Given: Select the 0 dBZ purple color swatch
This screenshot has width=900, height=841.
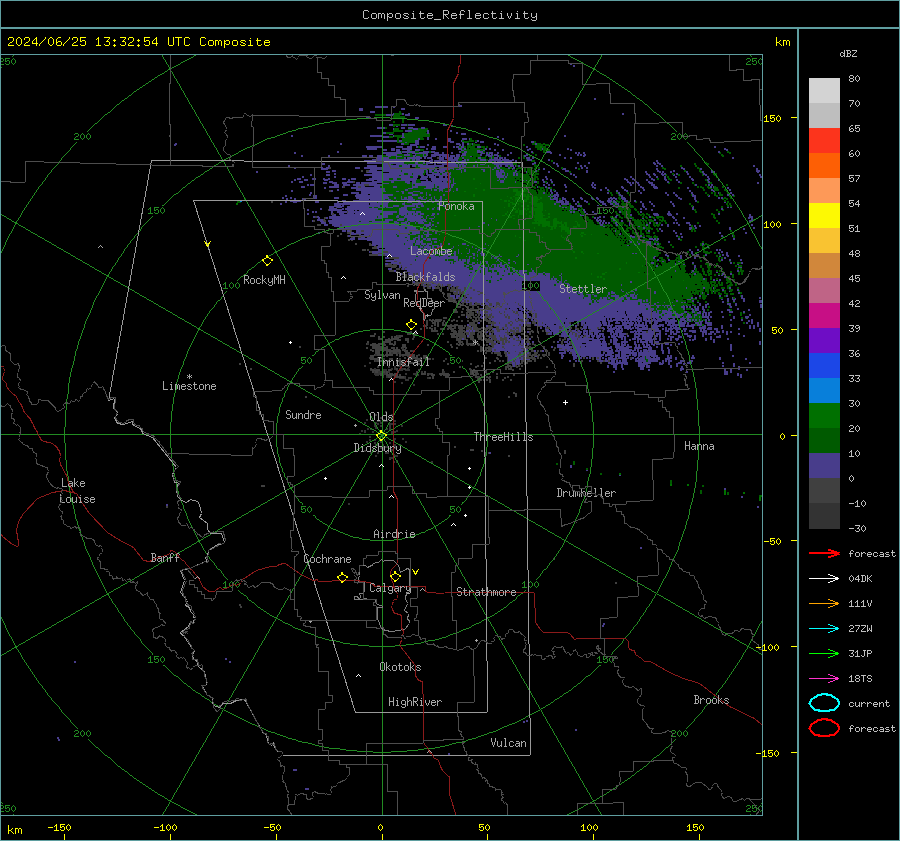Looking at the screenshot, I should pyautogui.click(x=824, y=466).
